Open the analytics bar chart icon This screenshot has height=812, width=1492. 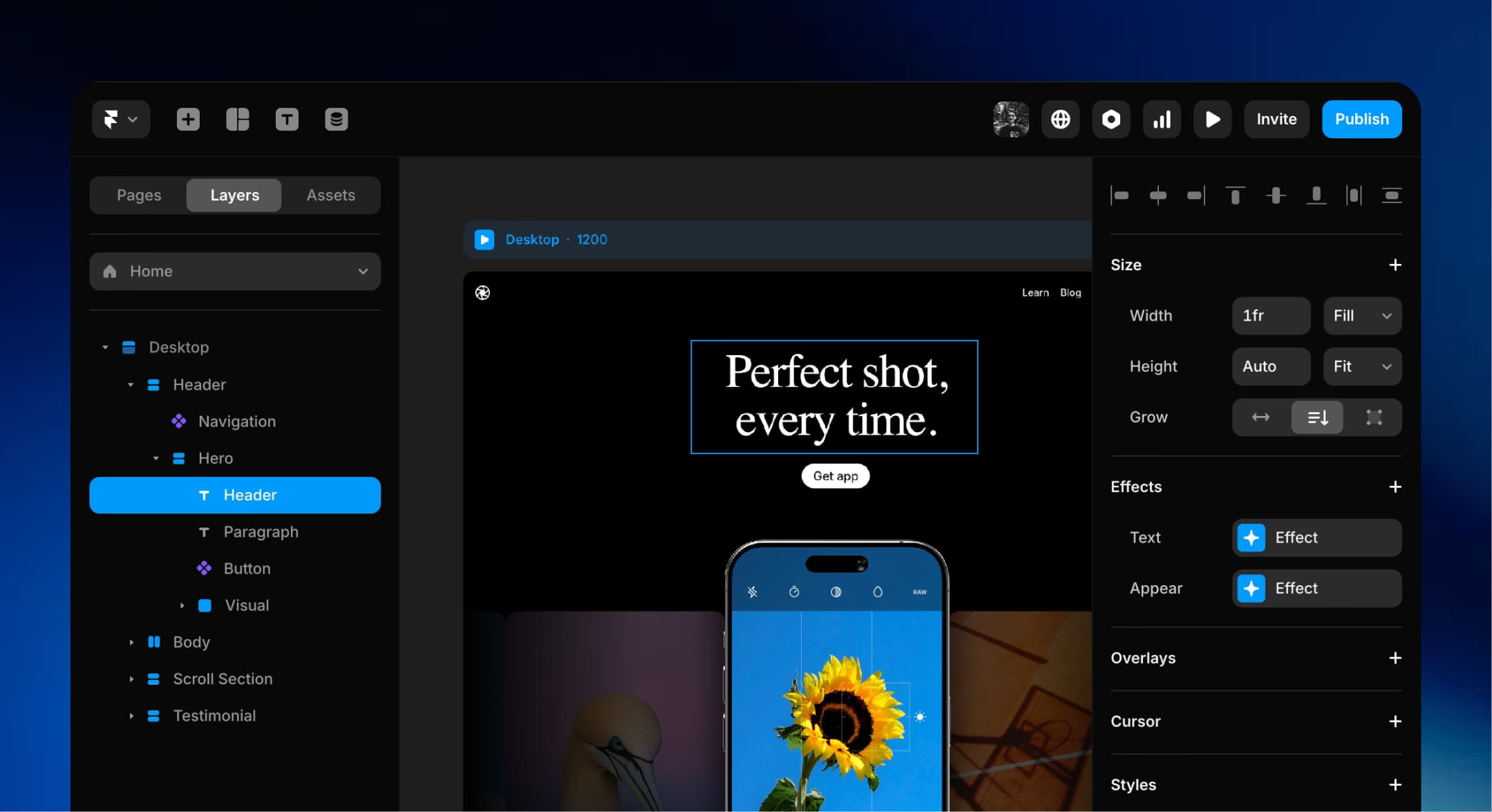(1162, 119)
